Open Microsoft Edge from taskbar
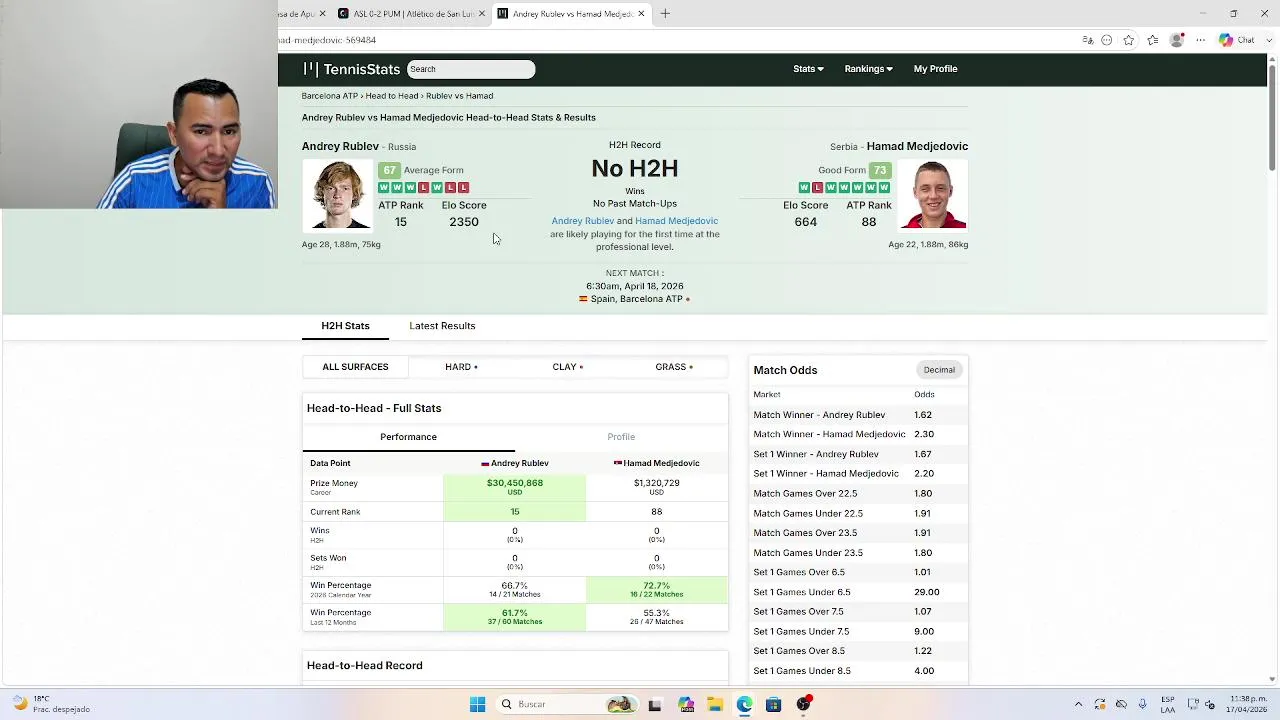Screen dimensions: 1280x720 [x=744, y=704]
